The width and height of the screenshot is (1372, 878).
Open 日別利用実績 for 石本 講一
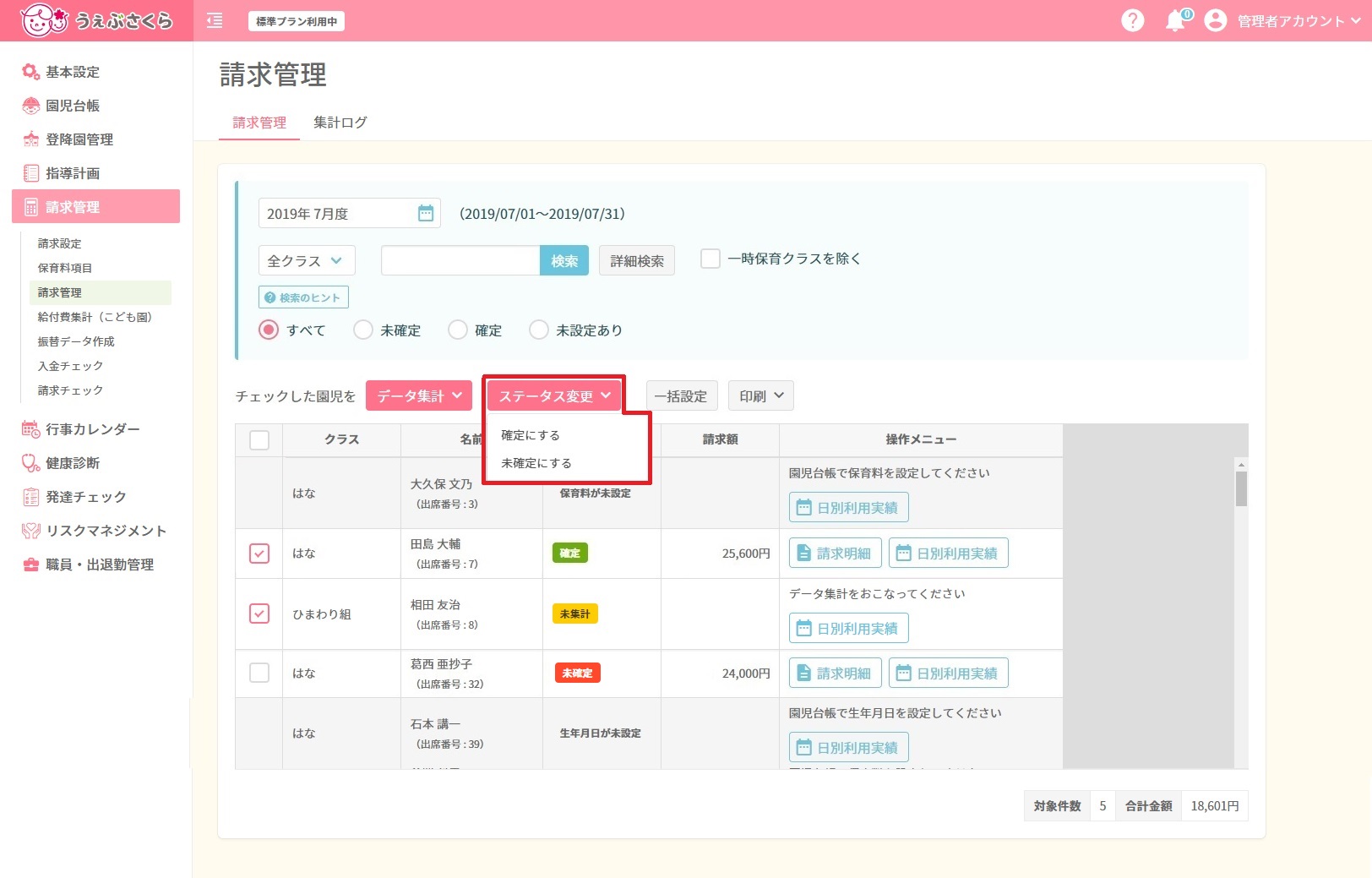click(848, 748)
